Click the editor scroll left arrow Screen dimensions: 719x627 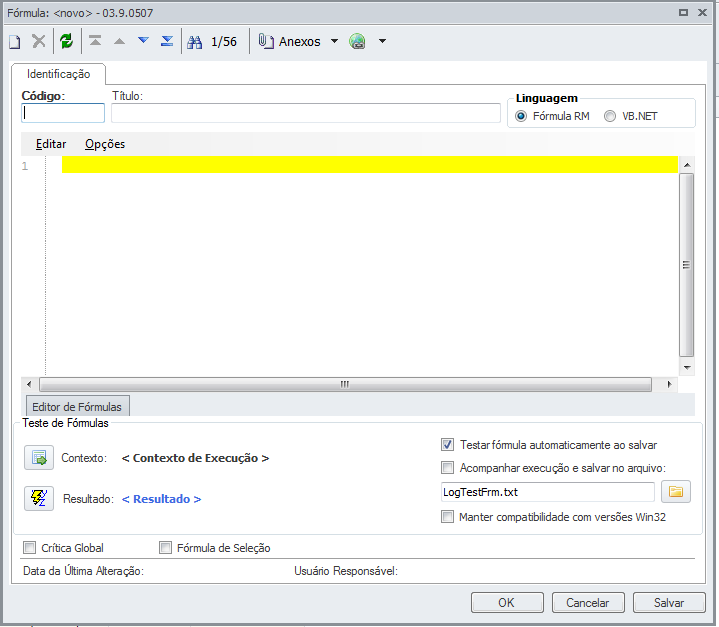pos(29,384)
